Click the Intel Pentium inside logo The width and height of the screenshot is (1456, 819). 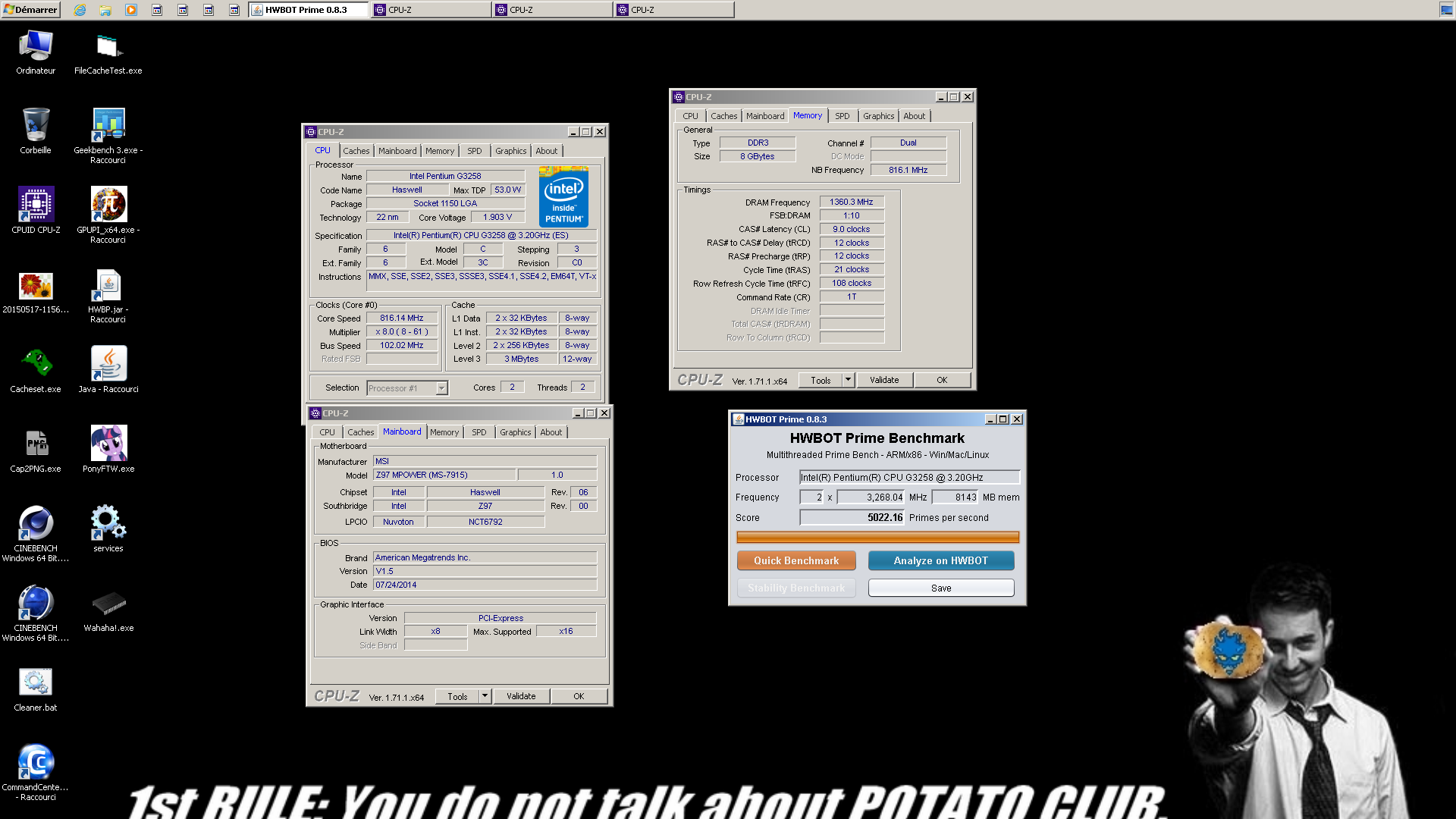point(563,197)
